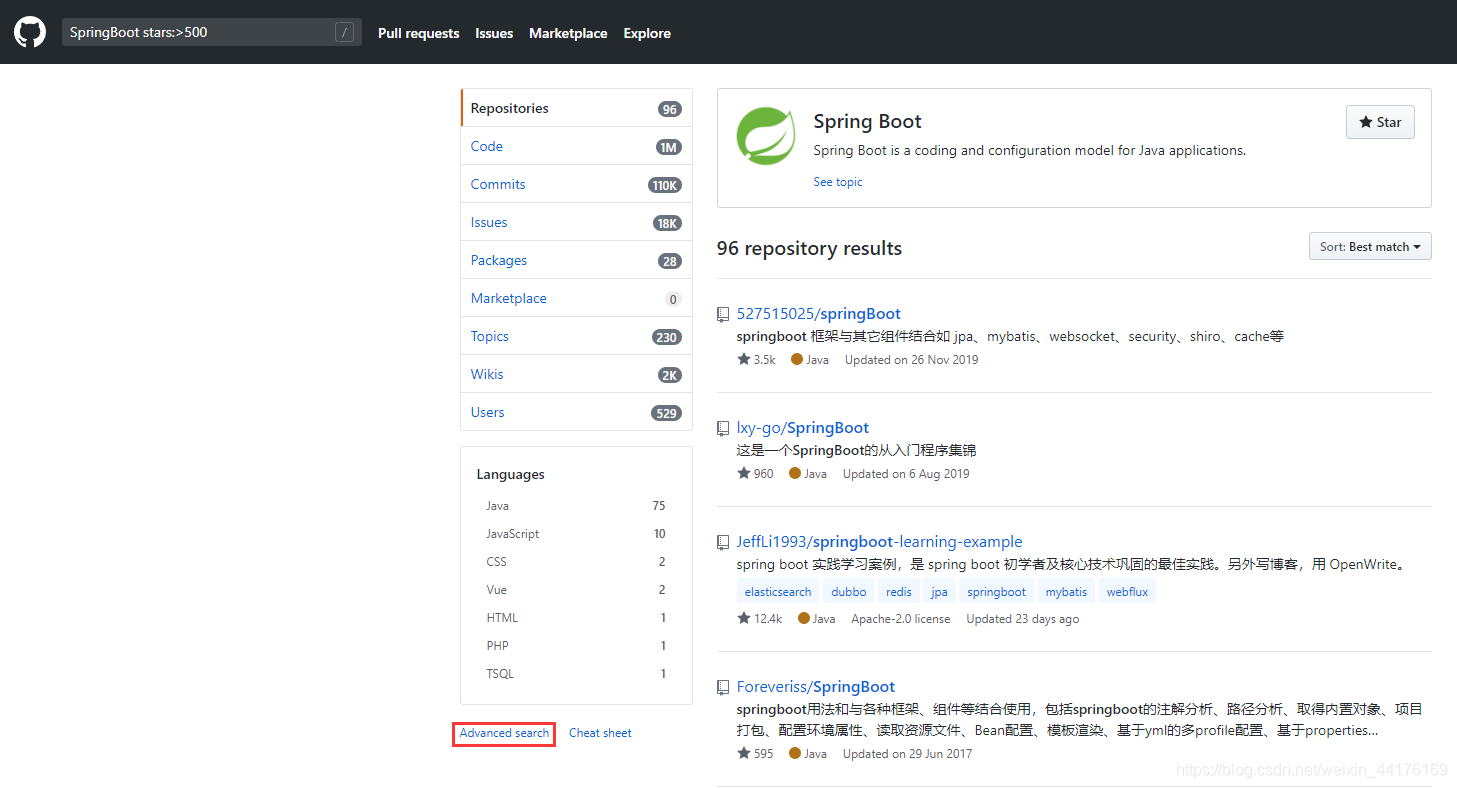This screenshot has height=788, width=1457.
Task: Filter results by HTML language
Action: coord(576,618)
